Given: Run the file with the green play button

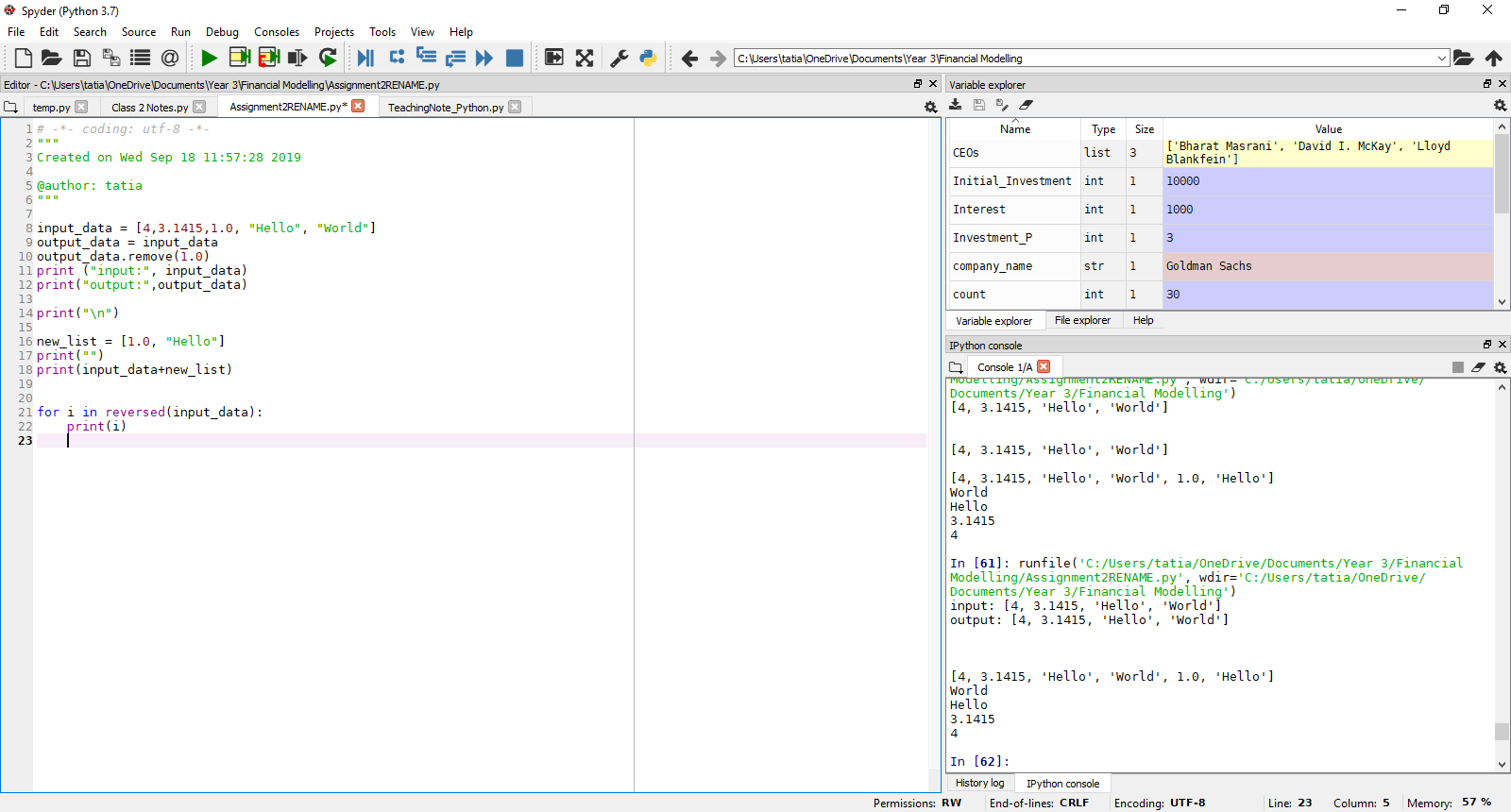Looking at the screenshot, I should point(209,59).
